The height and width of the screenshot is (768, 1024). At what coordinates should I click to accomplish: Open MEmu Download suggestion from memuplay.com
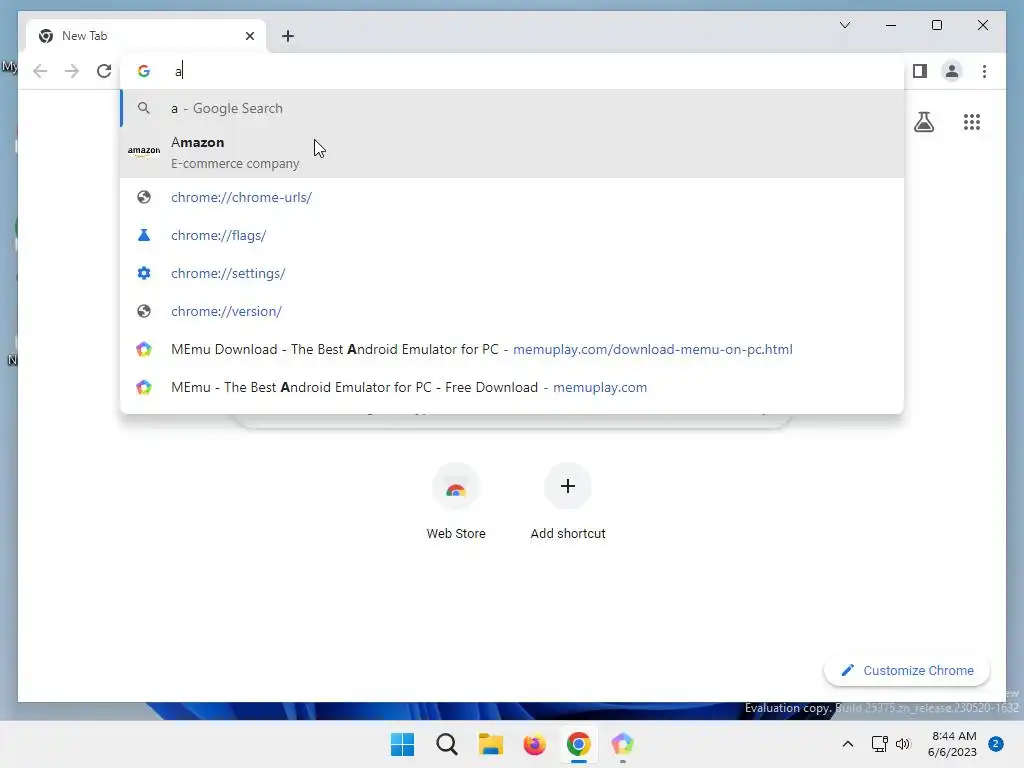(512, 349)
